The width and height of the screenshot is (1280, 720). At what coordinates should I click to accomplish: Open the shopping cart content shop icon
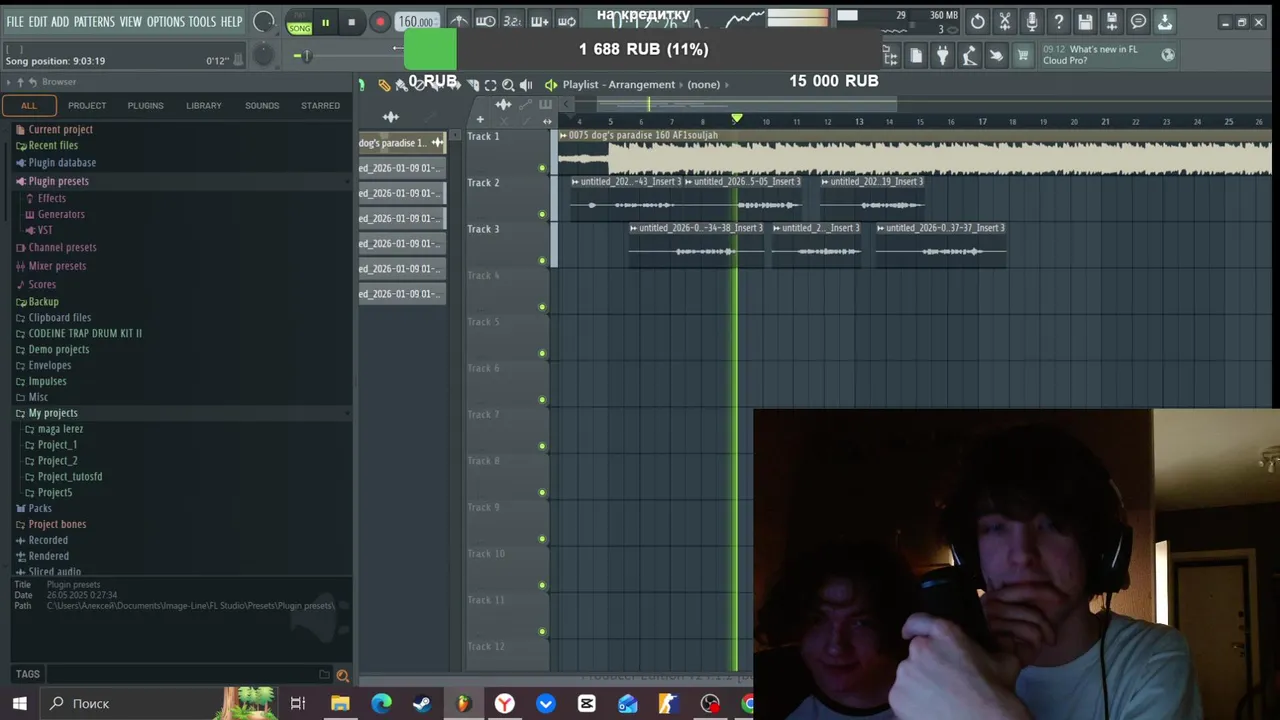pyautogui.click(x=1023, y=56)
